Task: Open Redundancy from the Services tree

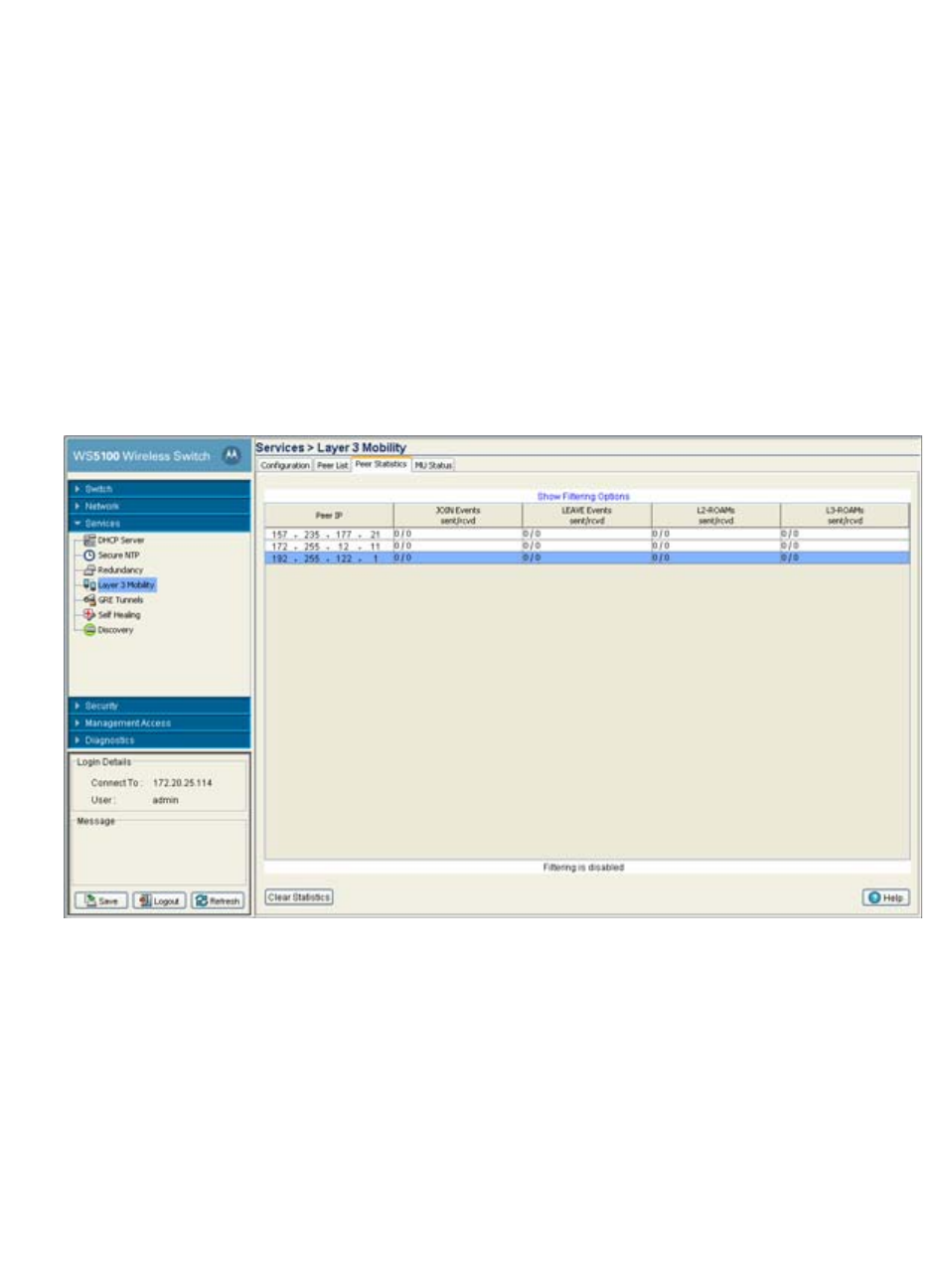Action: pyautogui.click(x=120, y=570)
